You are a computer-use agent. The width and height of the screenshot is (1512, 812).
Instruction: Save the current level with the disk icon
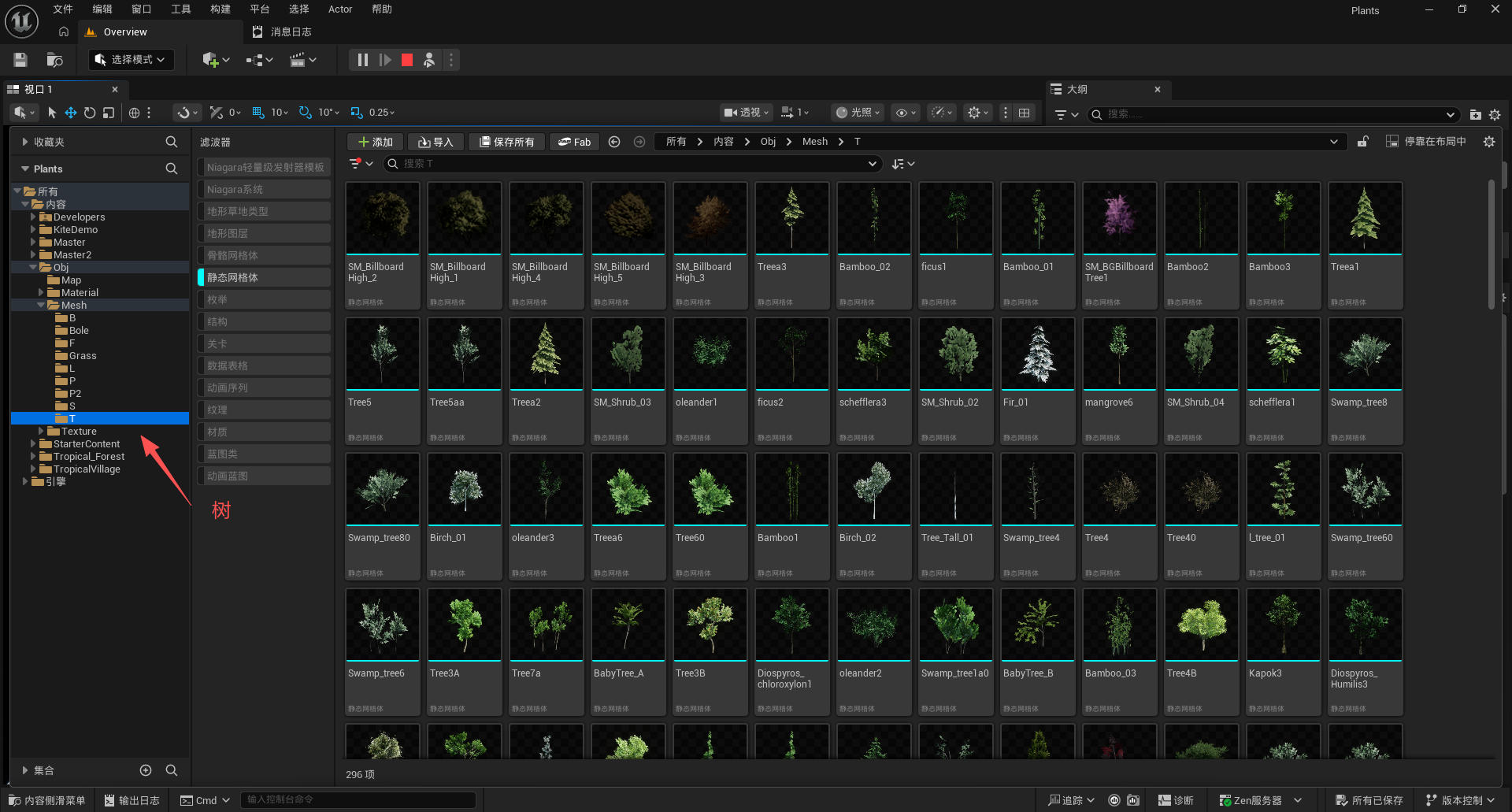point(20,60)
